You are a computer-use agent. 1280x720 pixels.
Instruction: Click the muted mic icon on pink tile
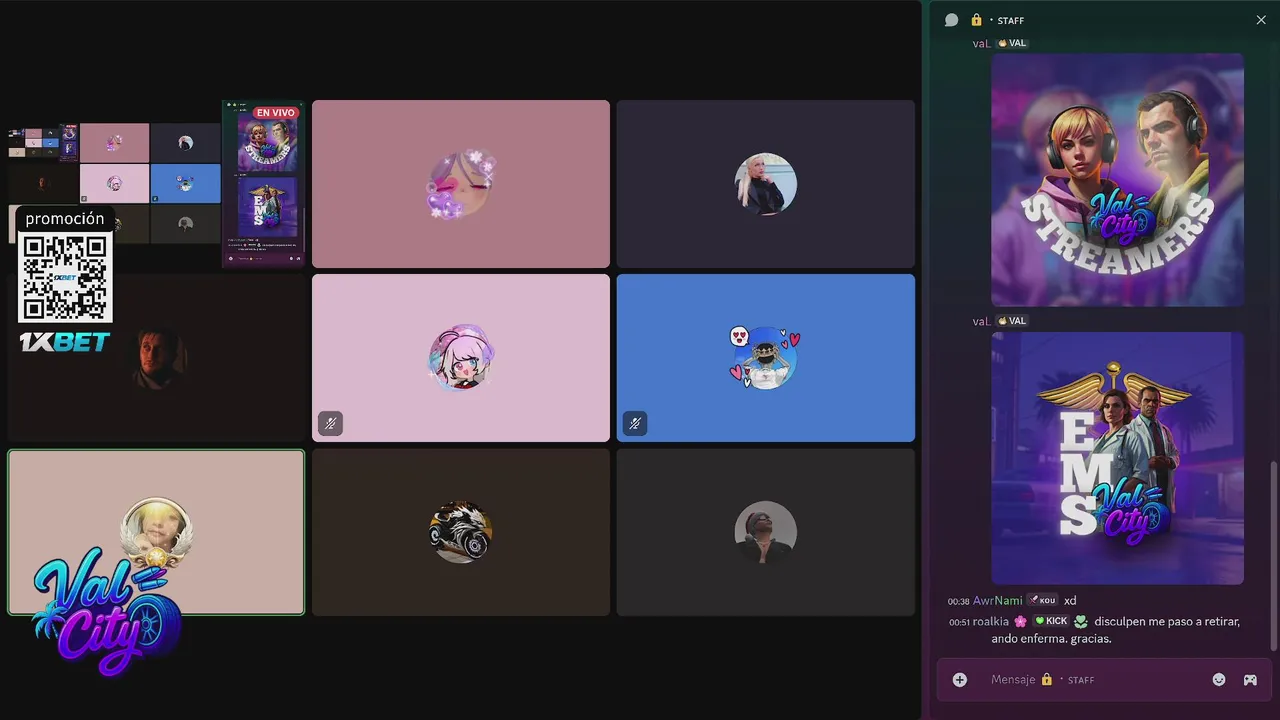330,424
